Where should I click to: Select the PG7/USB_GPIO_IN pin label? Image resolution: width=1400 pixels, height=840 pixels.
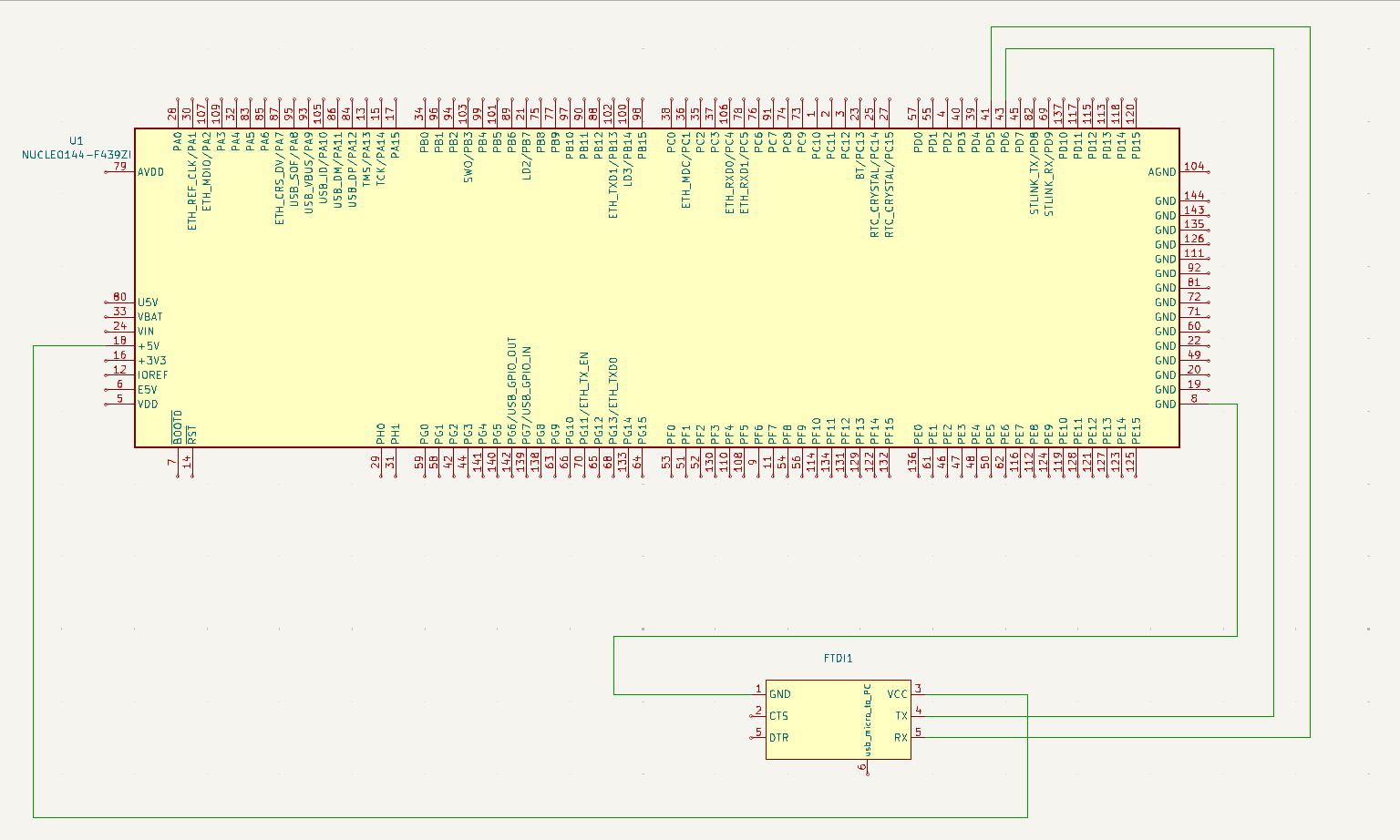tap(527, 395)
